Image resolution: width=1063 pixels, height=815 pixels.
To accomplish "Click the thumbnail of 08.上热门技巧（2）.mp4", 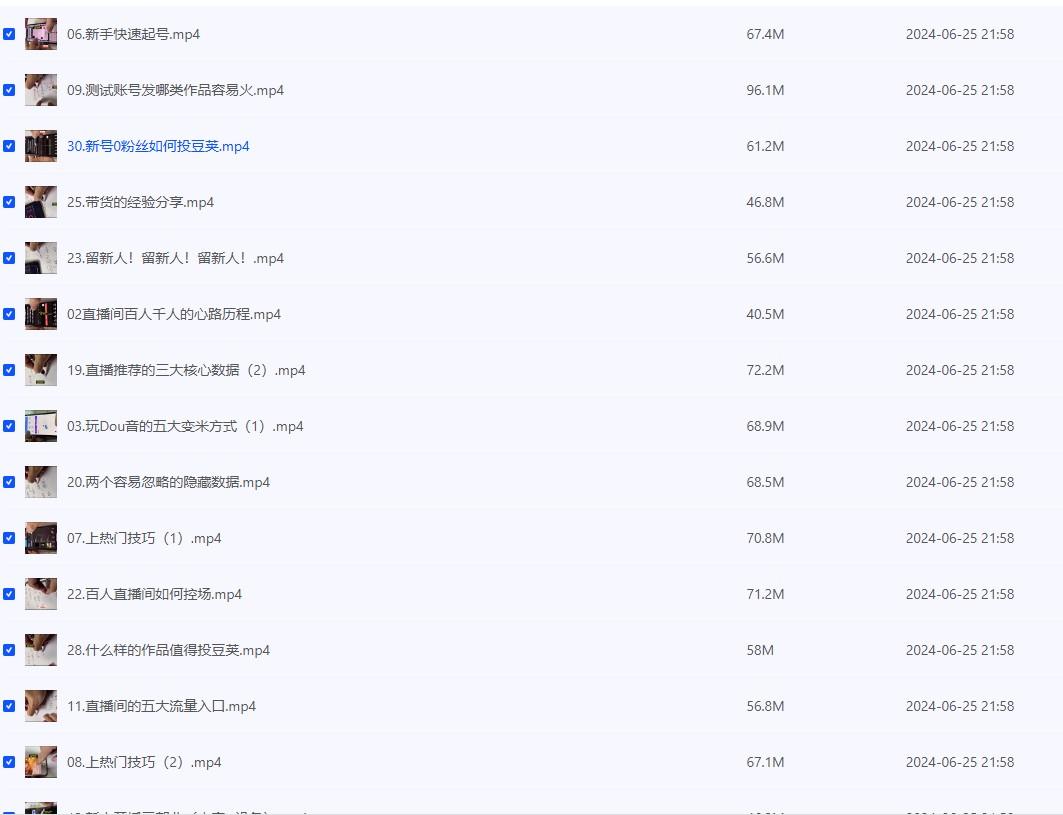I will click(41, 762).
